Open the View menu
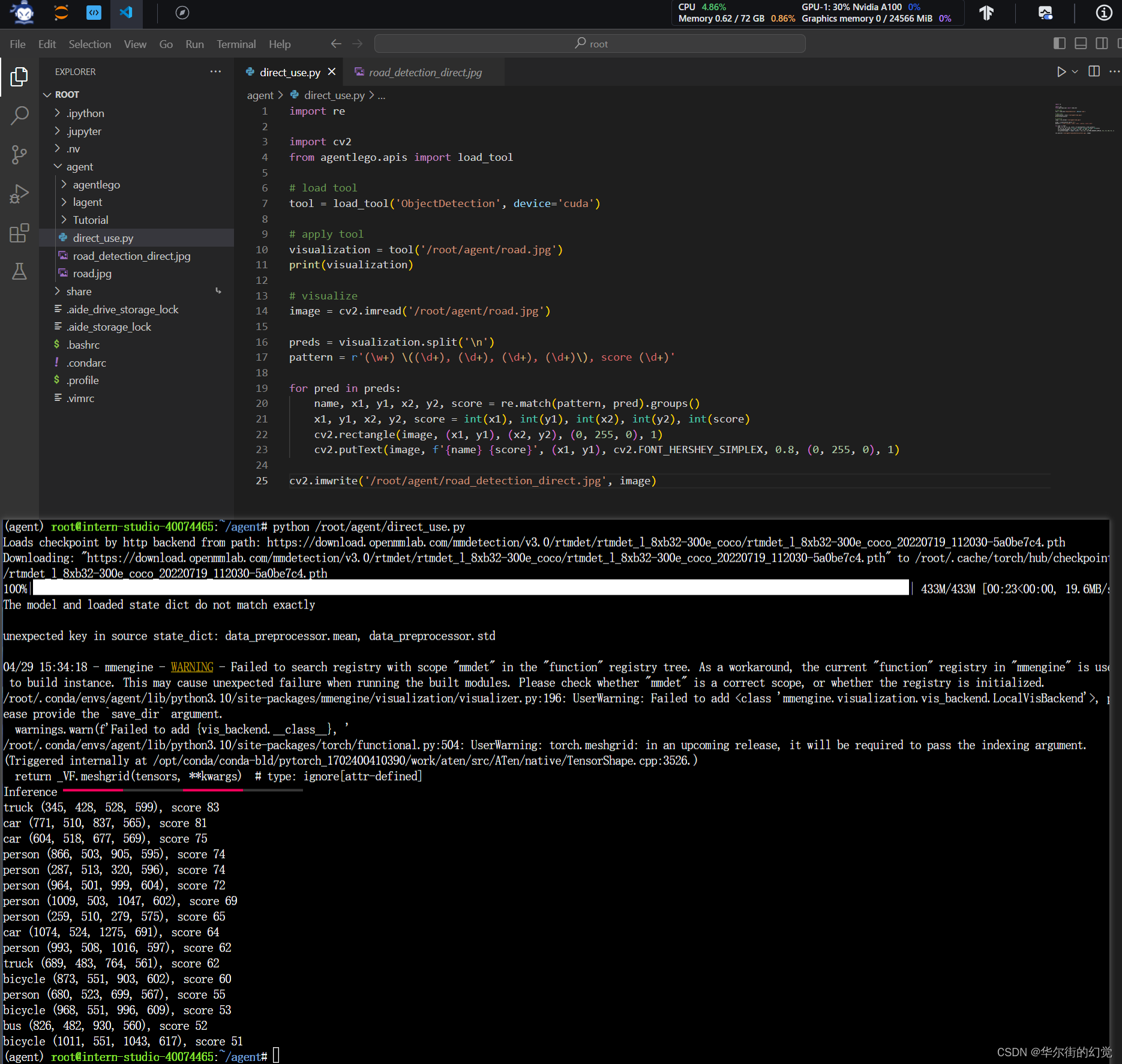Image resolution: width=1122 pixels, height=1064 pixels. pos(135,44)
